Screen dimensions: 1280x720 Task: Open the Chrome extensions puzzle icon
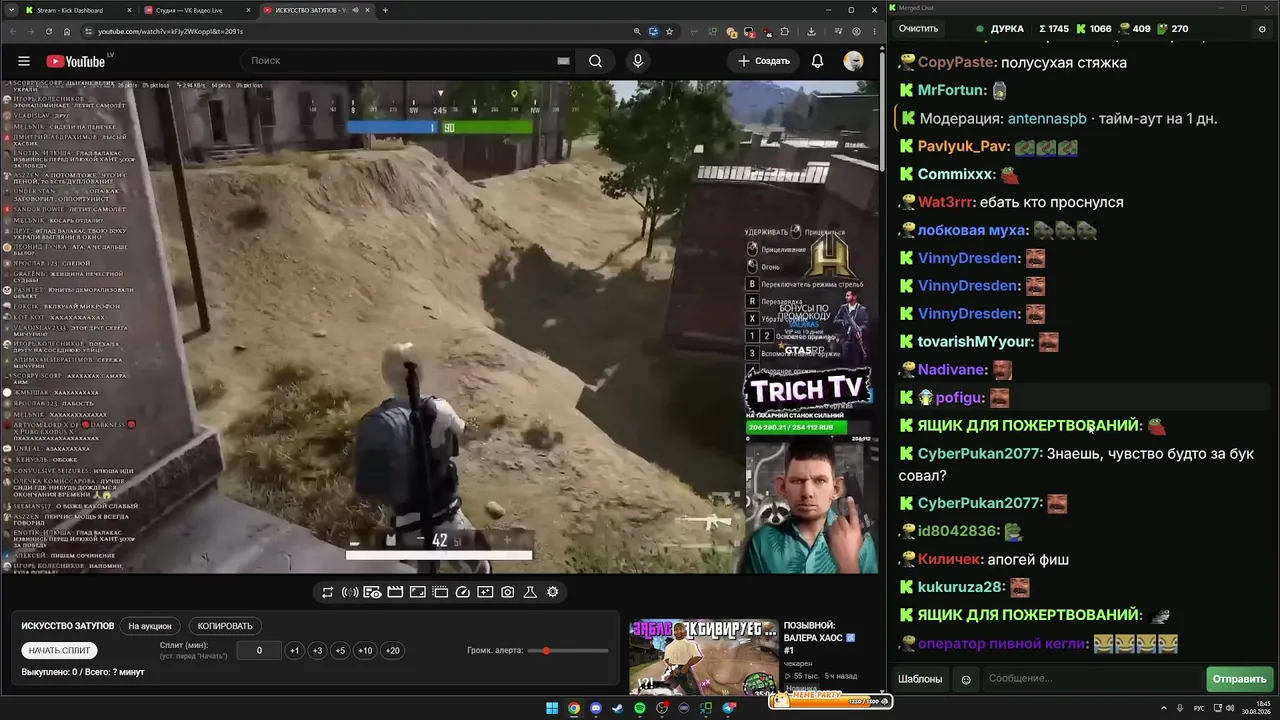pyautogui.click(x=785, y=31)
